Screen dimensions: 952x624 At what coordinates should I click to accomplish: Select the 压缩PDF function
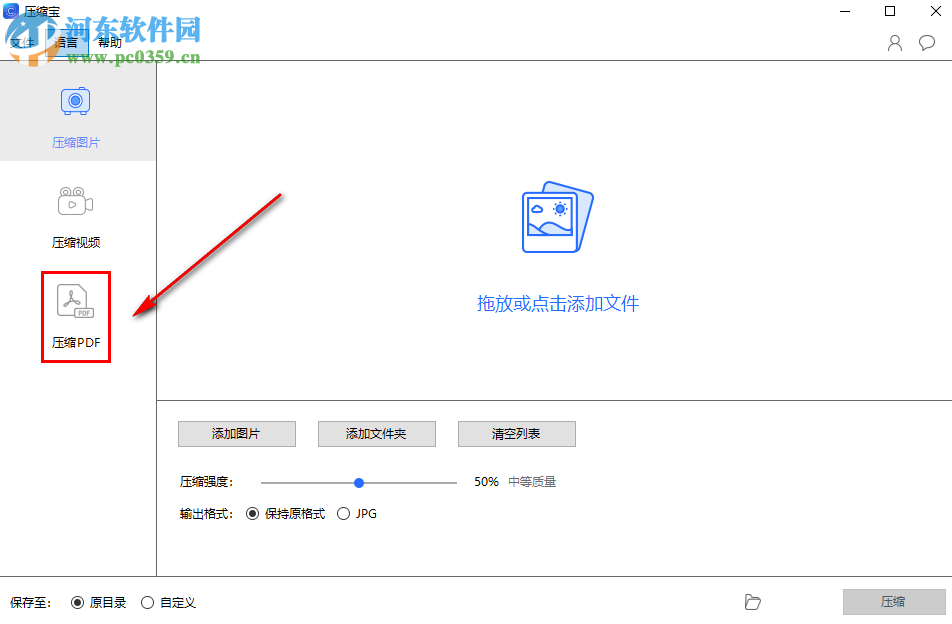[75, 315]
